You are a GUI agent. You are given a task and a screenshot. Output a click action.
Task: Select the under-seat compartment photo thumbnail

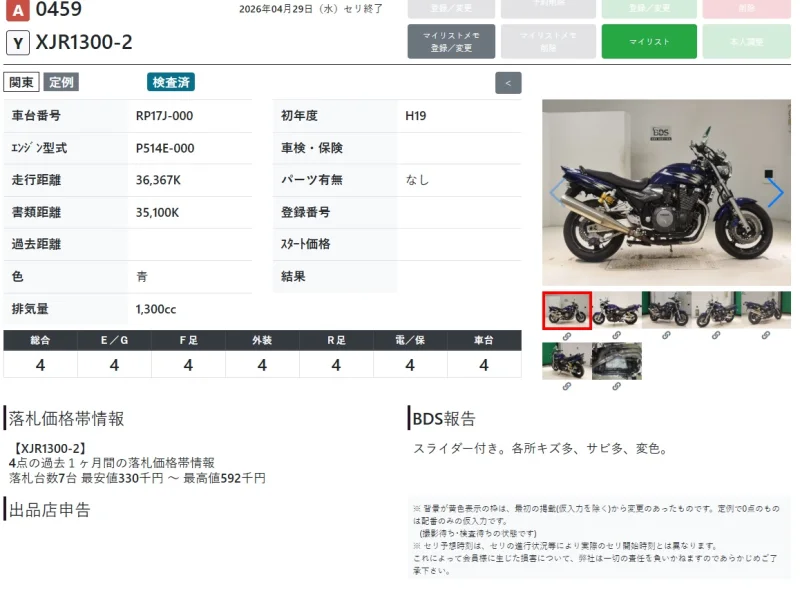617,361
